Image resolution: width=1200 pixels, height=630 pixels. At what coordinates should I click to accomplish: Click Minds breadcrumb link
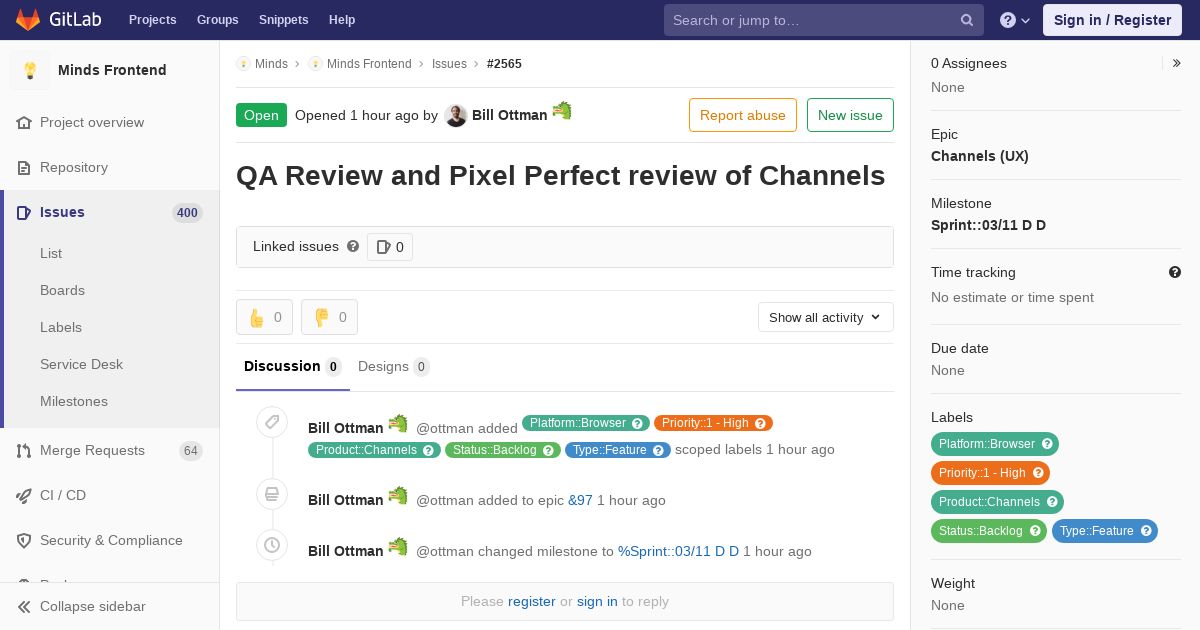(x=271, y=63)
